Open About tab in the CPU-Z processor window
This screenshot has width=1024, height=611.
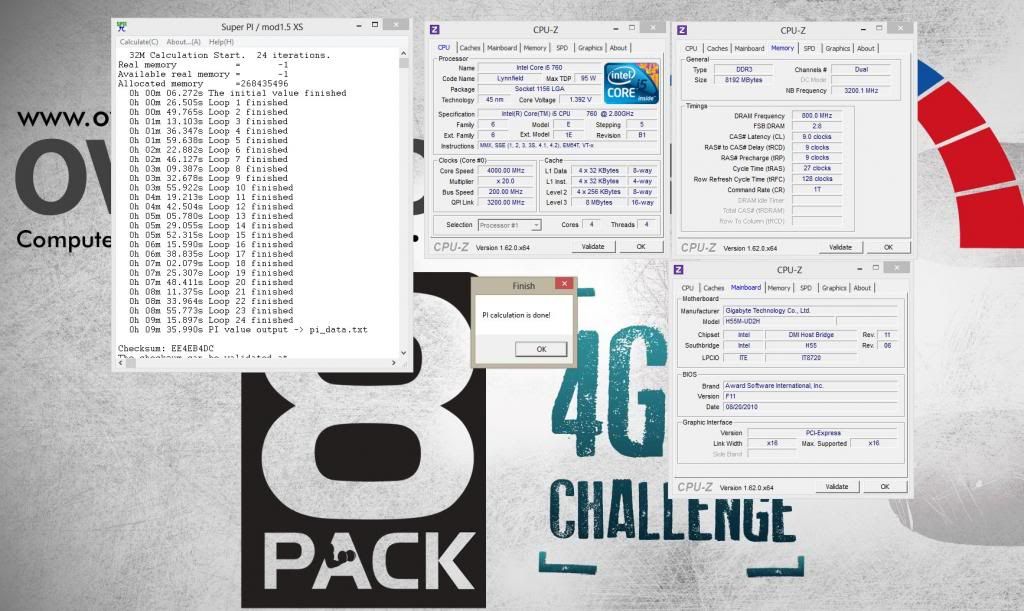[618, 48]
